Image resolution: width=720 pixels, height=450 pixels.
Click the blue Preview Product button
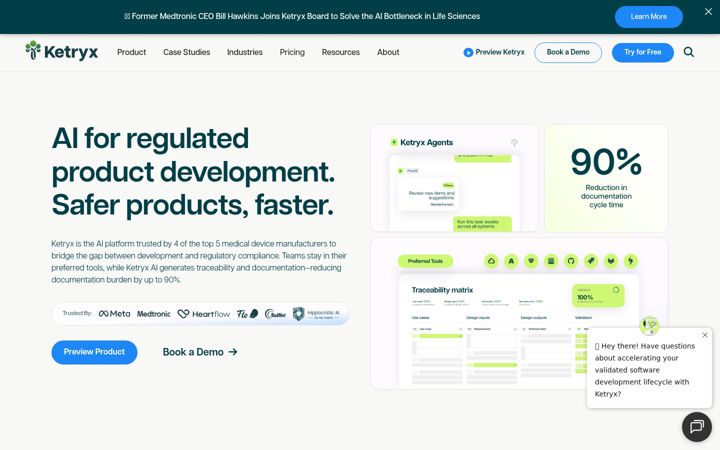[94, 352]
